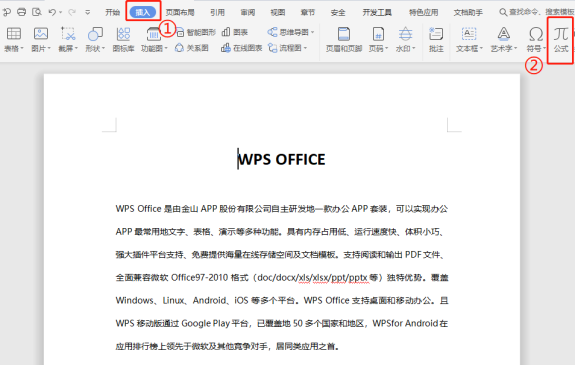The width and height of the screenshot is (576, 365).
Task: Click the 查找命令 search box
Action: point(536,12)
